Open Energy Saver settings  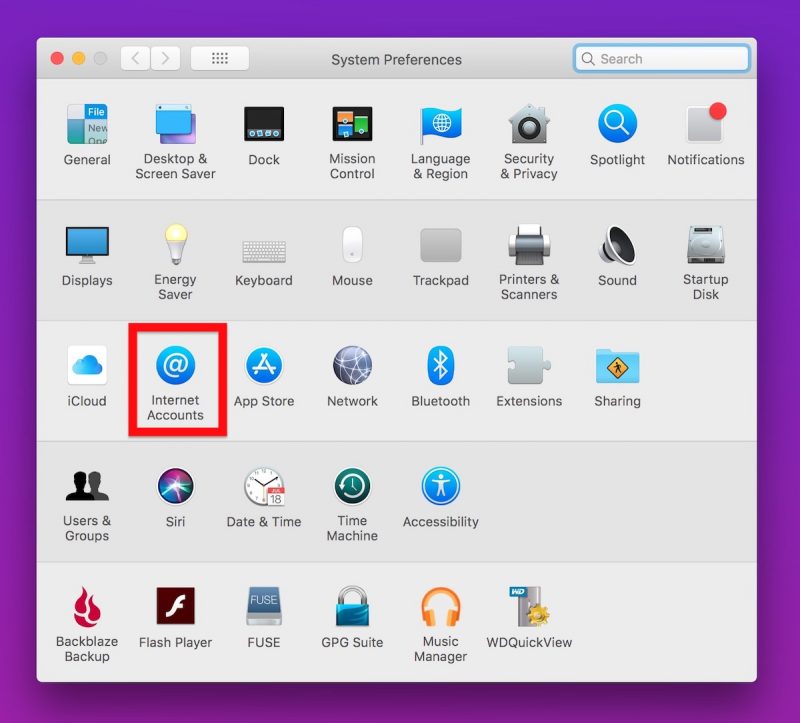176,245
